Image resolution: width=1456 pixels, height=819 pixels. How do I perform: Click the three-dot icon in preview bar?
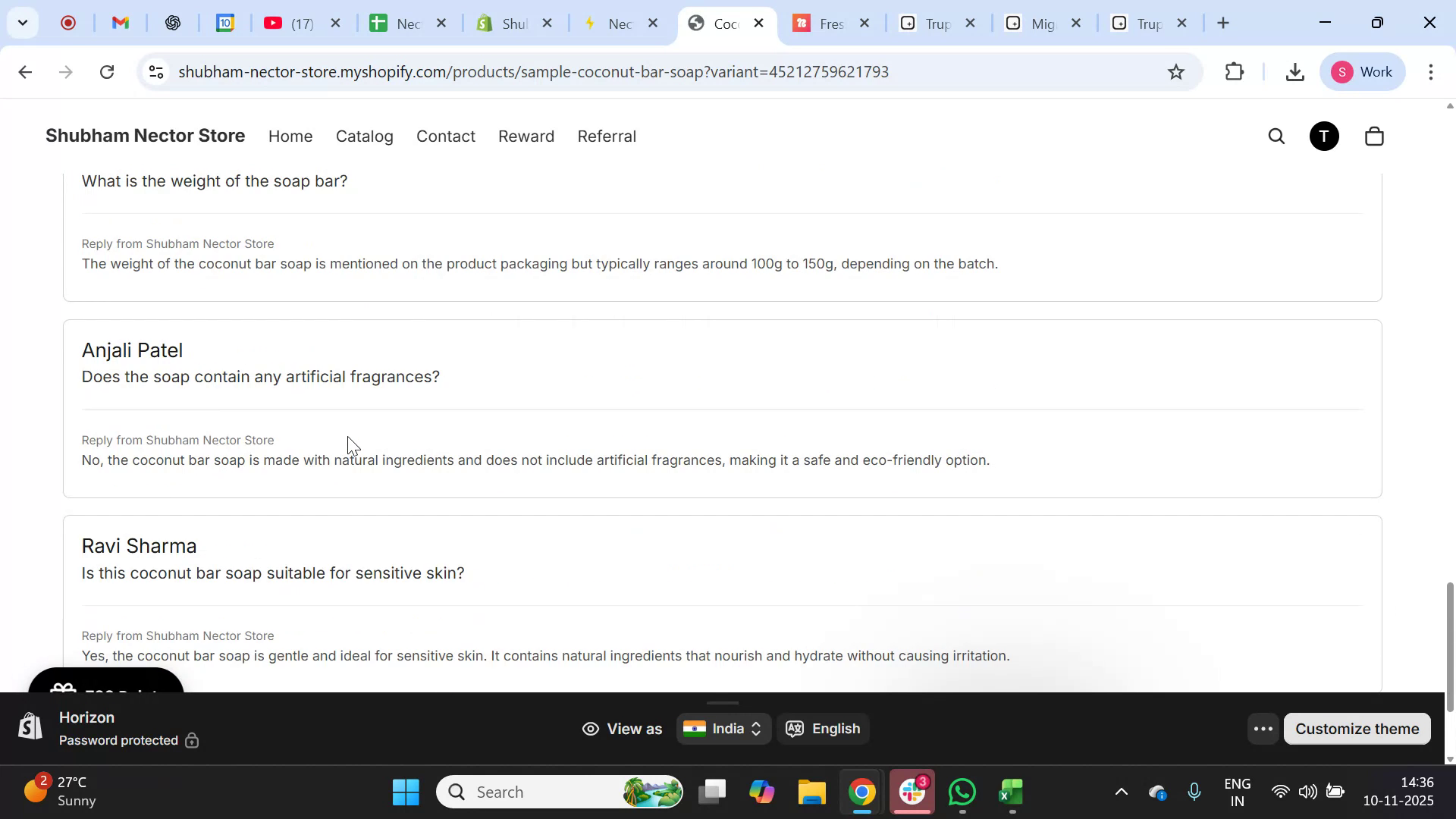click(1261, 728)
